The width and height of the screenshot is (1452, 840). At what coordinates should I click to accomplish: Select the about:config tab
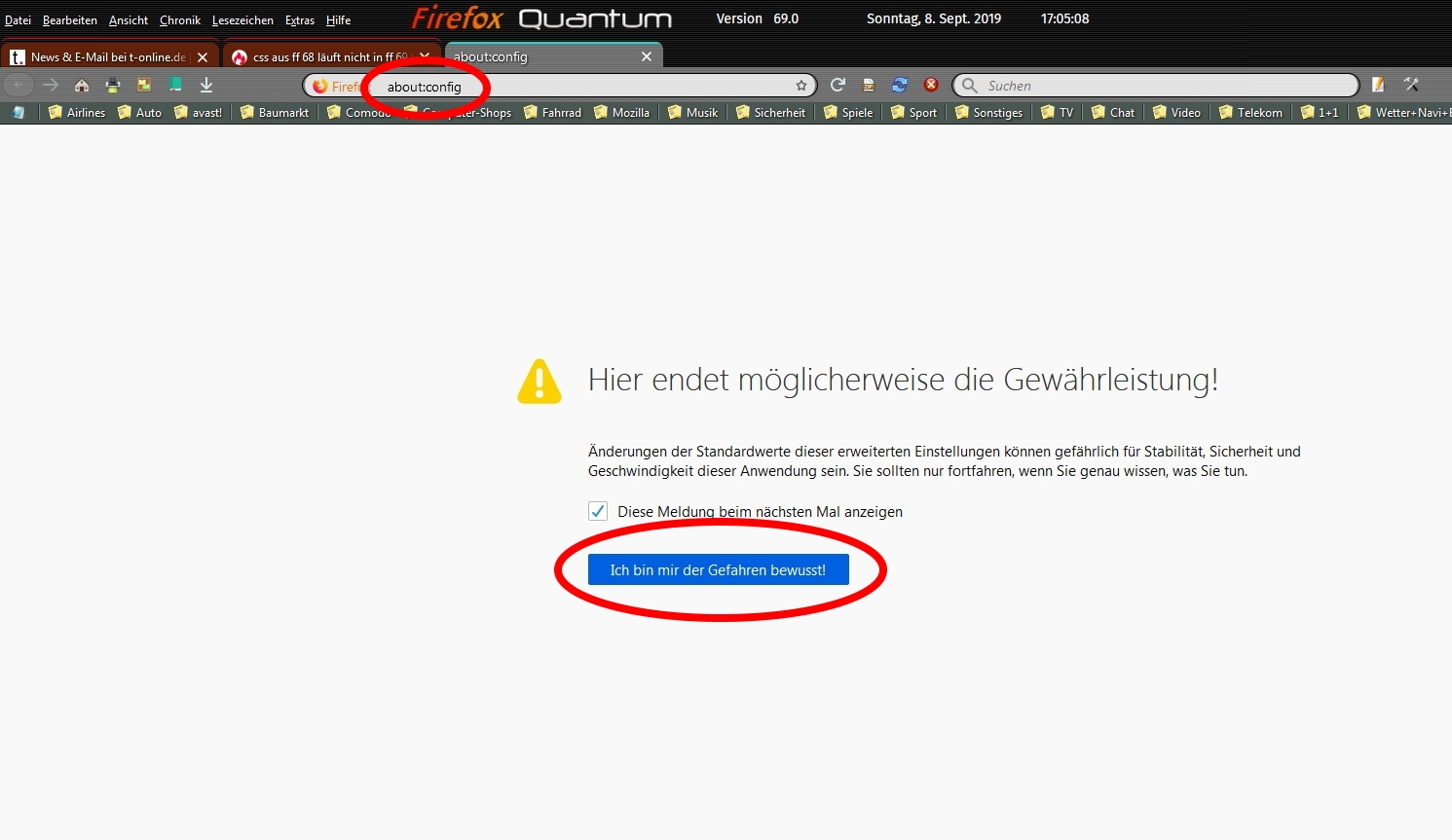pos(553,56)
